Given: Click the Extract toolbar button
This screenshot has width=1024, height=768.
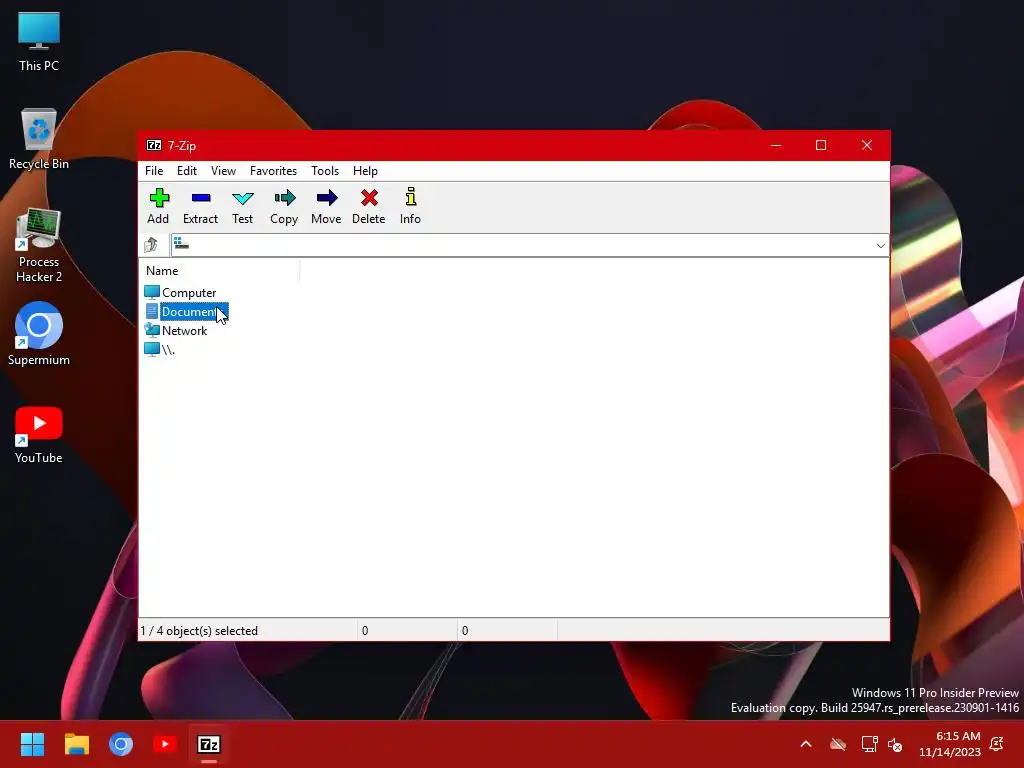Looking at the screenshot, I should tap(200, 206).
